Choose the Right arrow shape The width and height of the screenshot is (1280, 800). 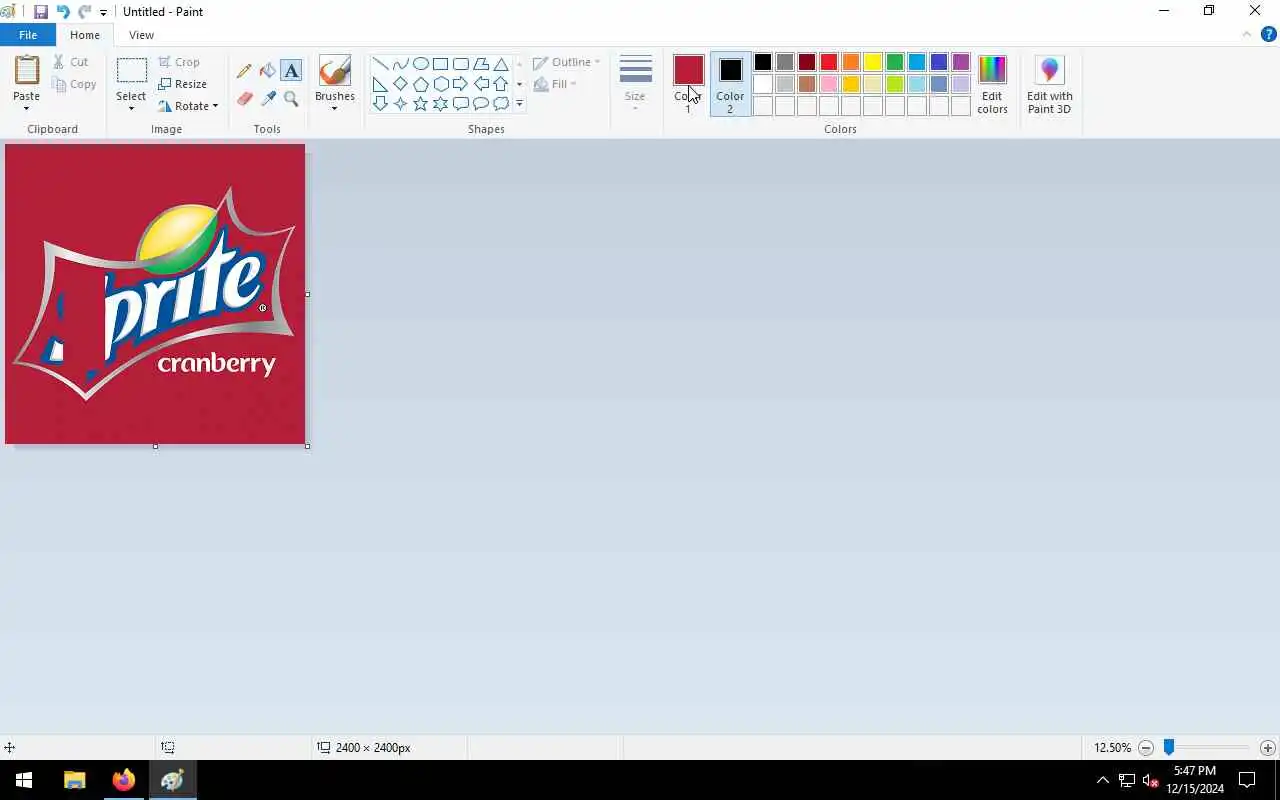pos(460,84)
